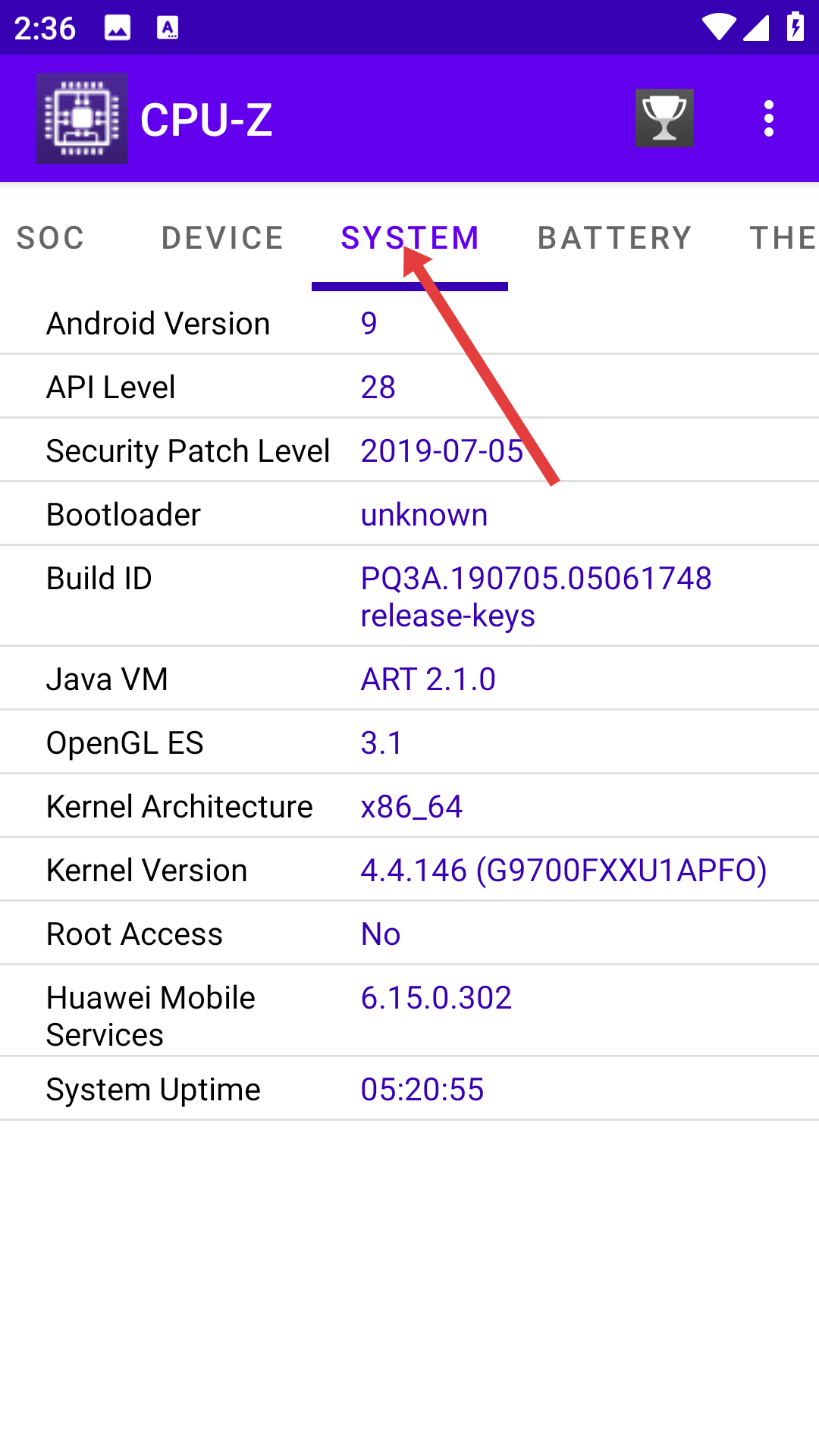This screenshot has height=1456, width=819.
Task: Tap the cellular signal icon
Action: tap(756, 27)
